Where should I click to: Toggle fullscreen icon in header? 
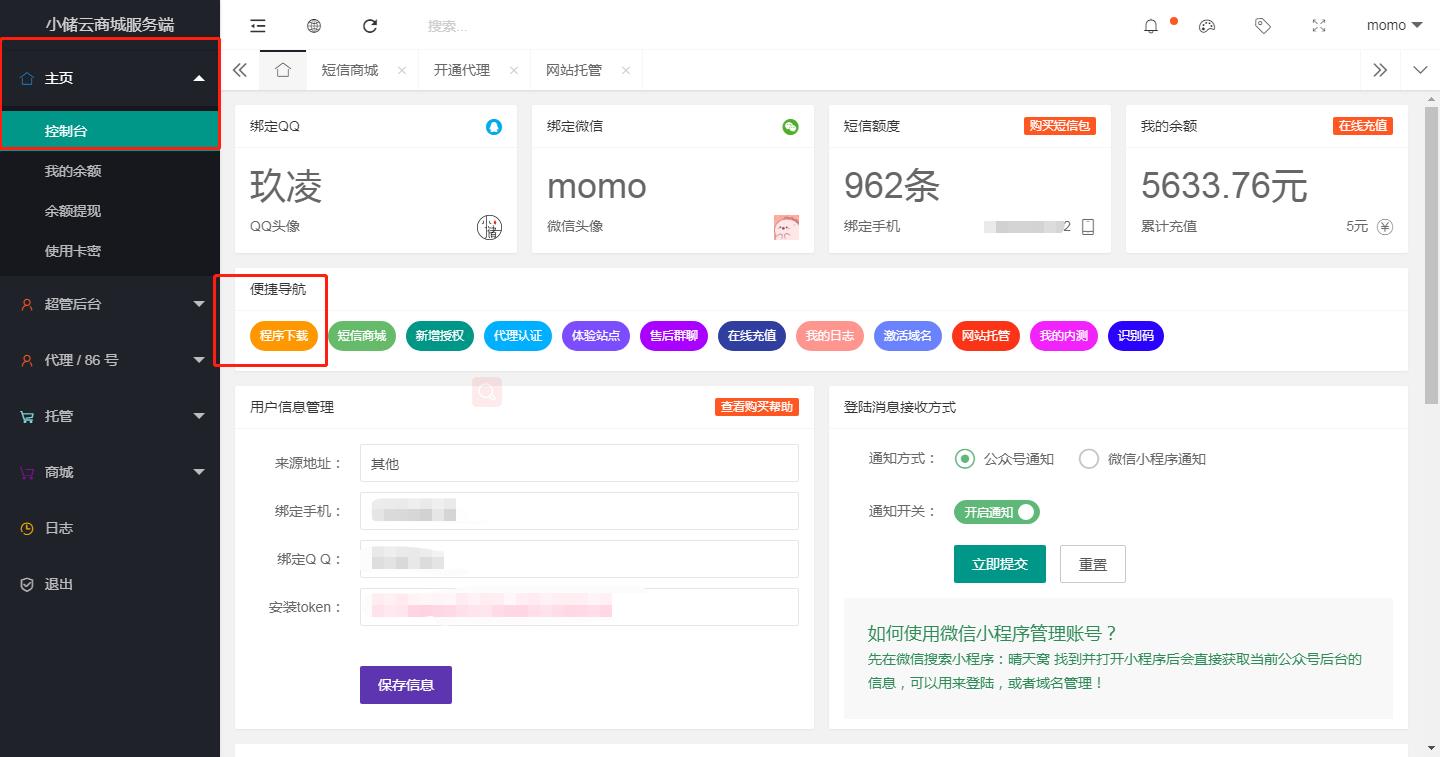pyautogui.click(x=1319, y=26)
